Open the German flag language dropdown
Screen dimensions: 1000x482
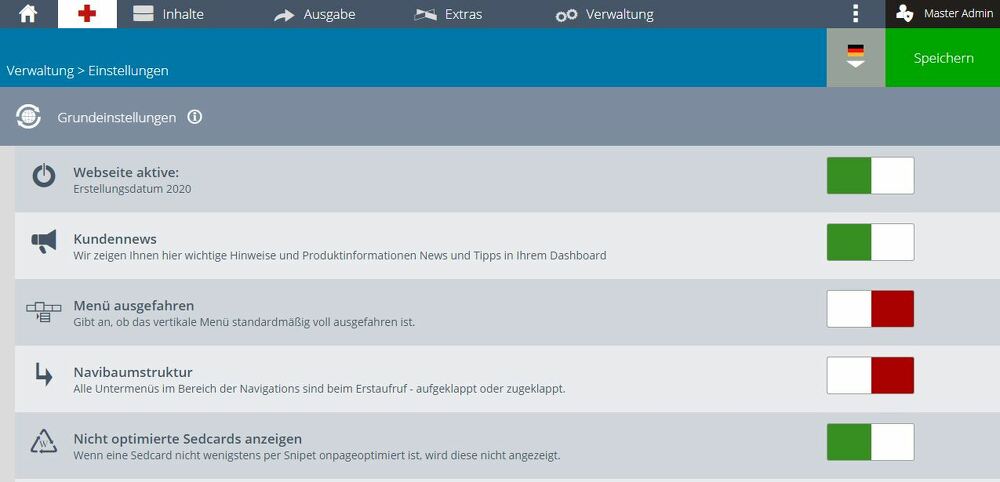tap(856, 57)
